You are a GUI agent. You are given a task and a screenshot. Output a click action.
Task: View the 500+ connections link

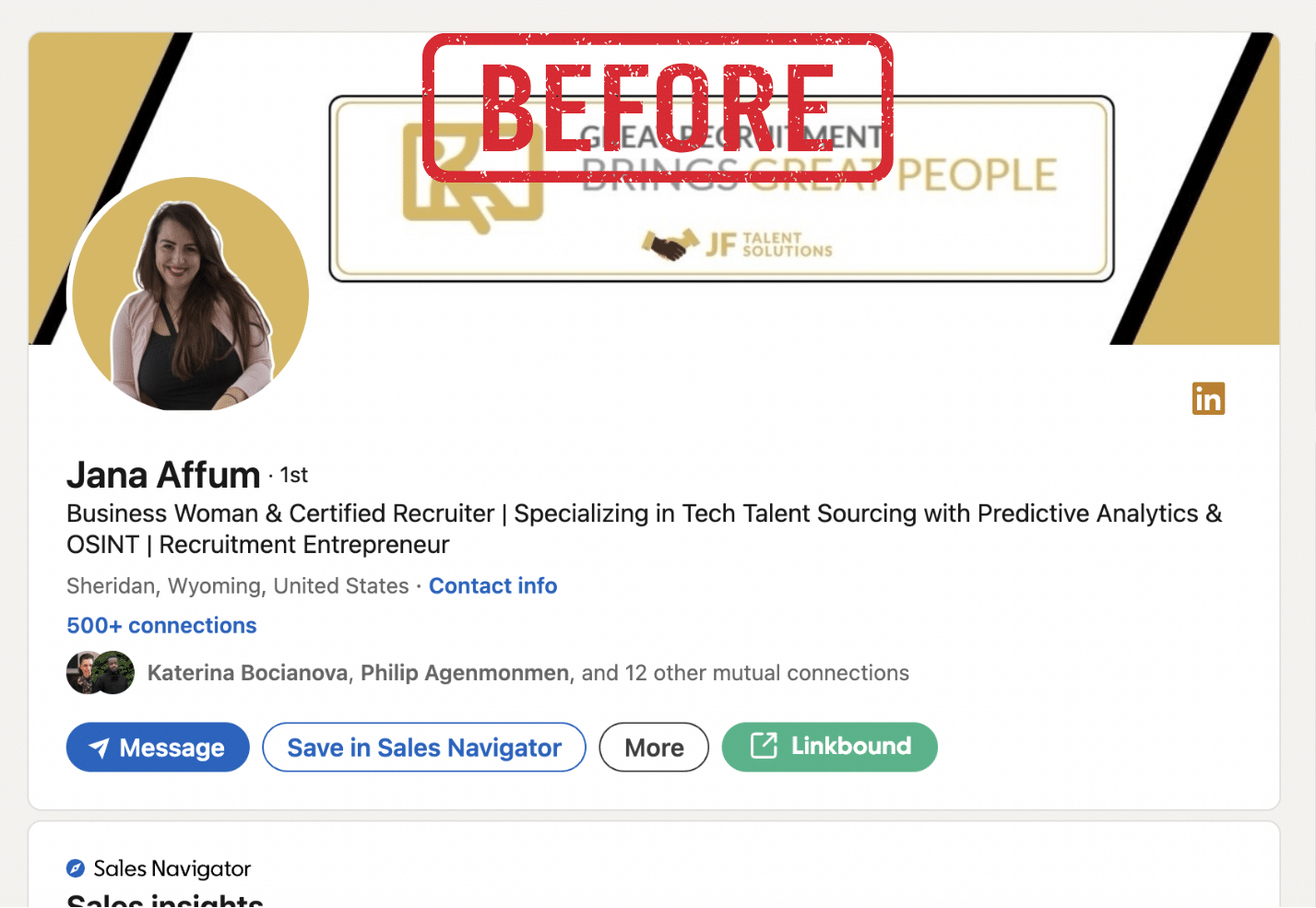pyautogui.click(x=161, y=626)
